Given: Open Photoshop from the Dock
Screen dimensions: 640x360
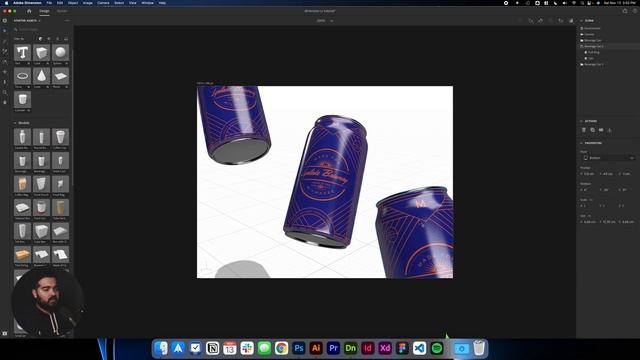Looking at the screenshot, I should (298, 348).
